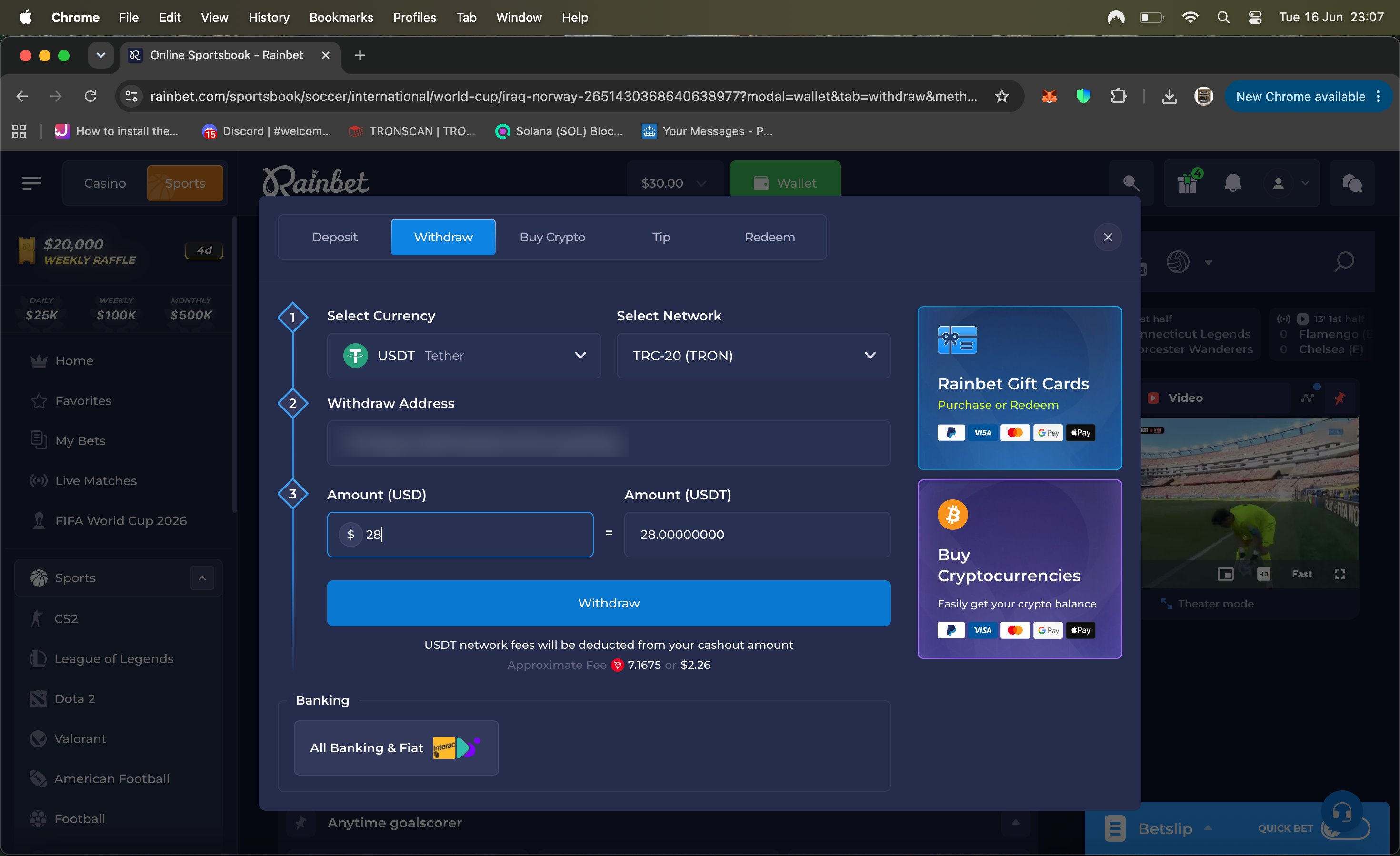Select the Withdraw tab in wallet modal

(x=443, y=237)
